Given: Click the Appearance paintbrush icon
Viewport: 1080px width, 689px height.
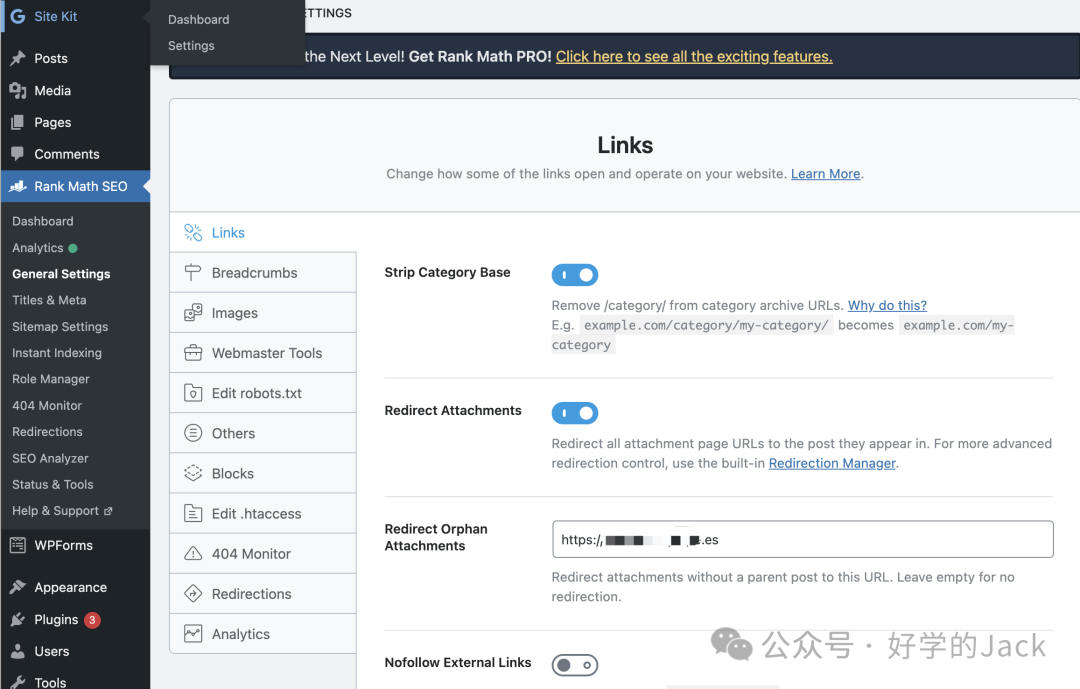Looking at the screenshot, I should click(18, 587).
